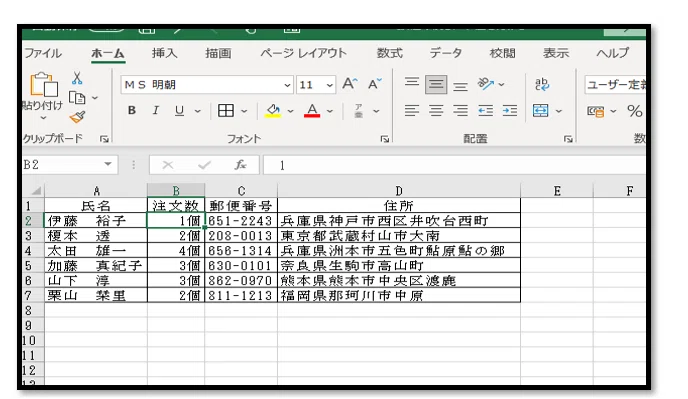
Task: Expand the underline style arrow
Action: (198, 111)
